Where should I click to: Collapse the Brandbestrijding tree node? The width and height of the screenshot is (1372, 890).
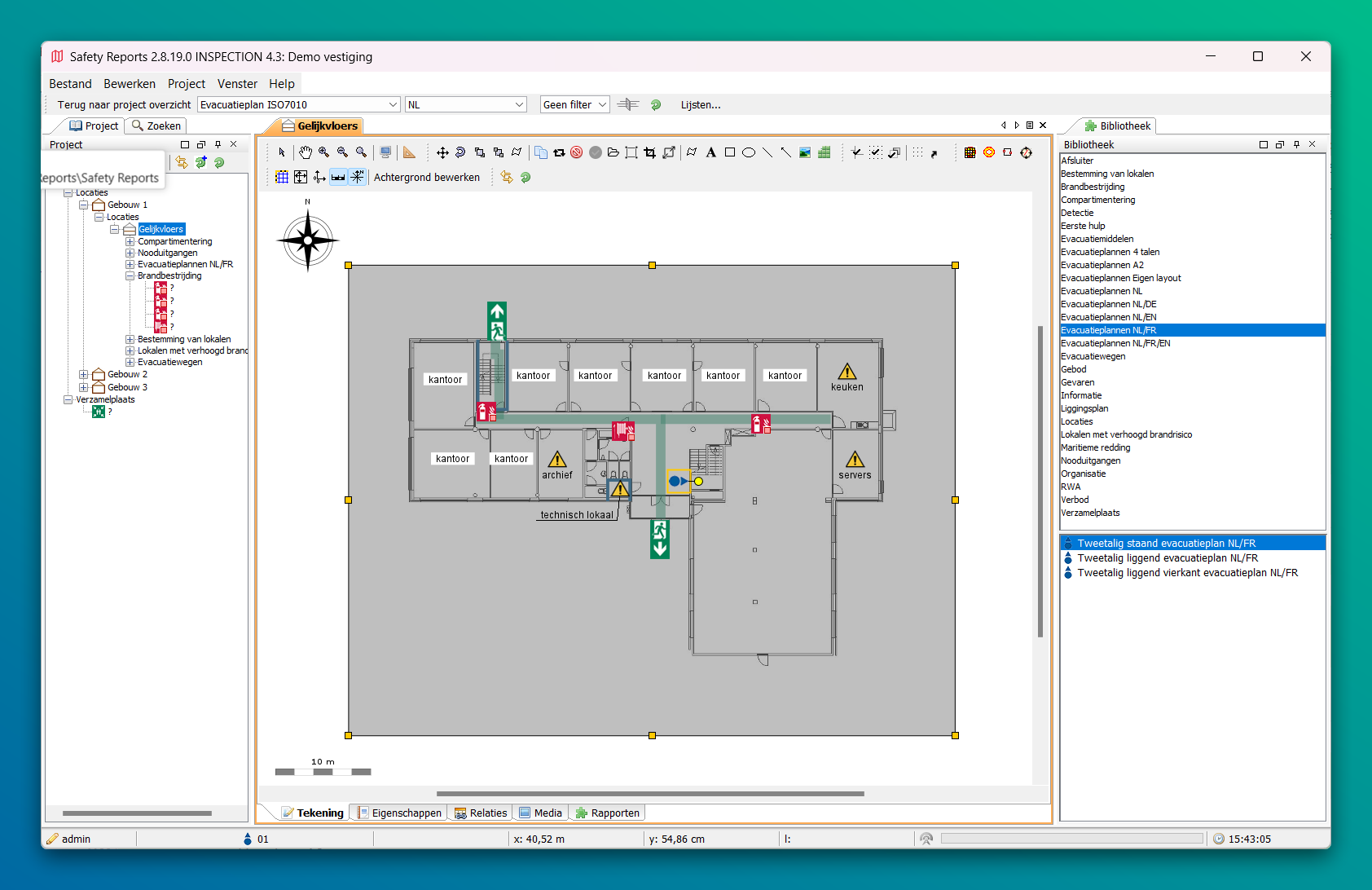[x=130, y=276]
